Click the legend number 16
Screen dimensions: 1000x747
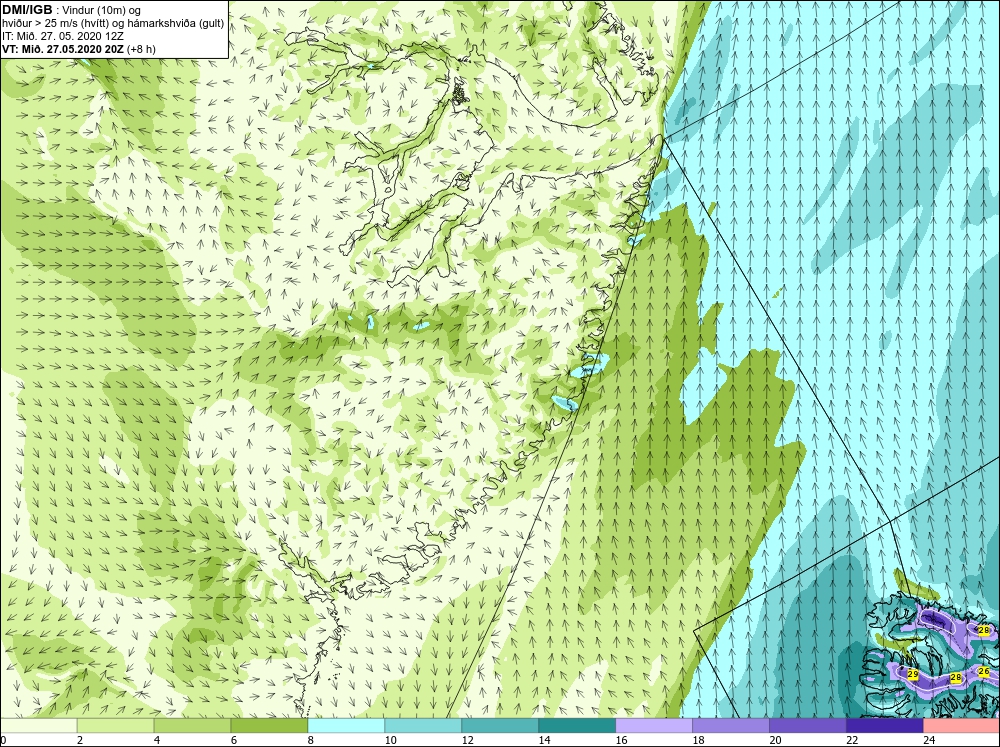click(x=621, y=740)
